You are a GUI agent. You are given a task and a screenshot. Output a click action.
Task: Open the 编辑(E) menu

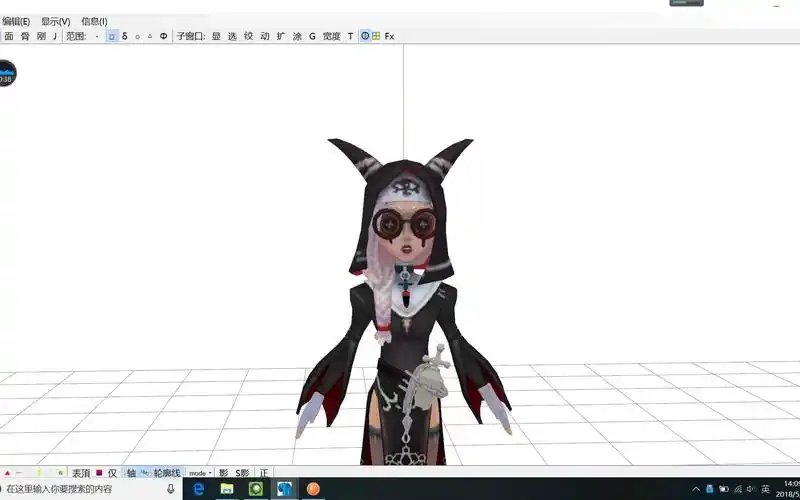16,21
